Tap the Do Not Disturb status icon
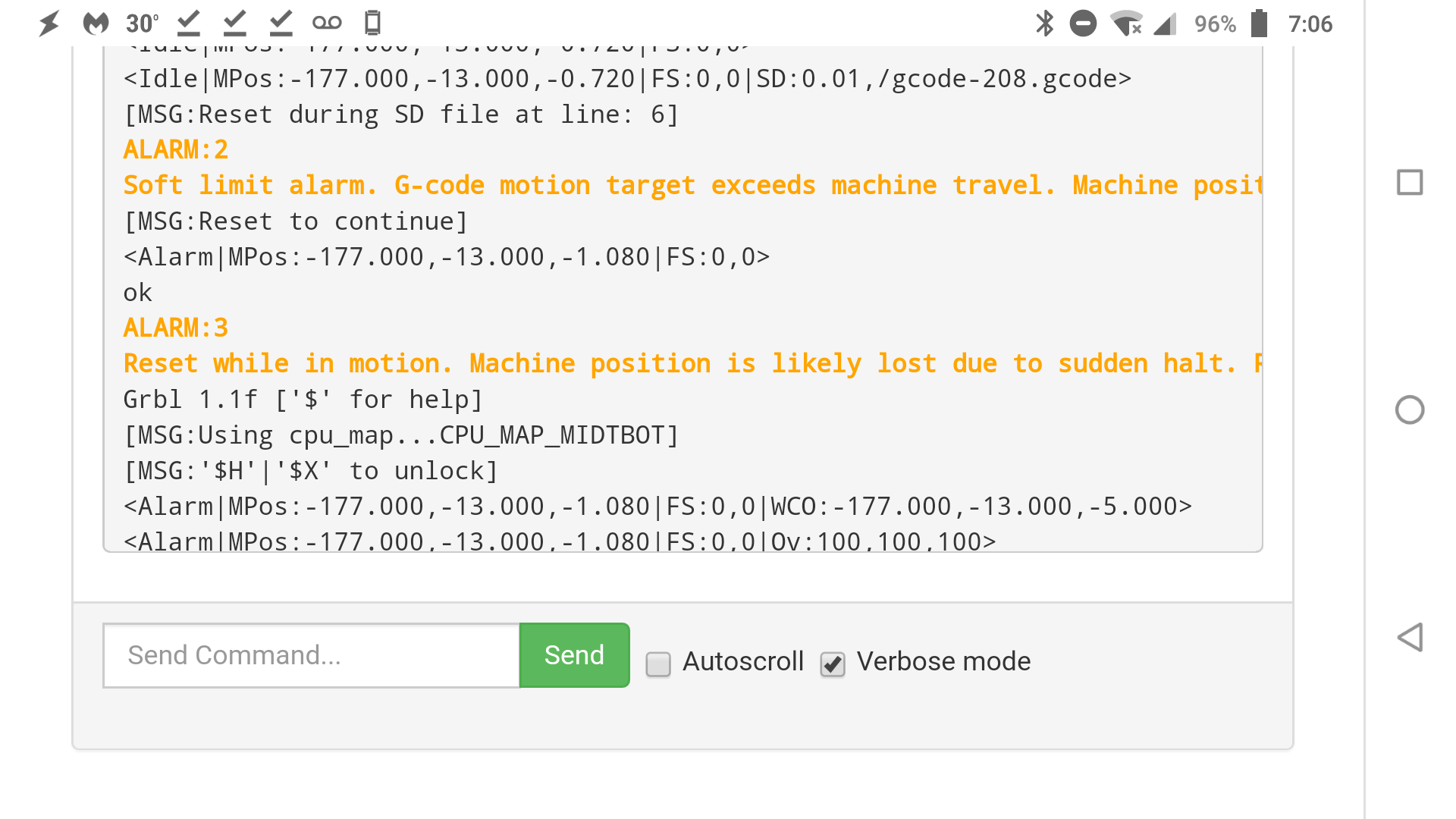The image size is (1456, 819). [x=1083, y=24]
